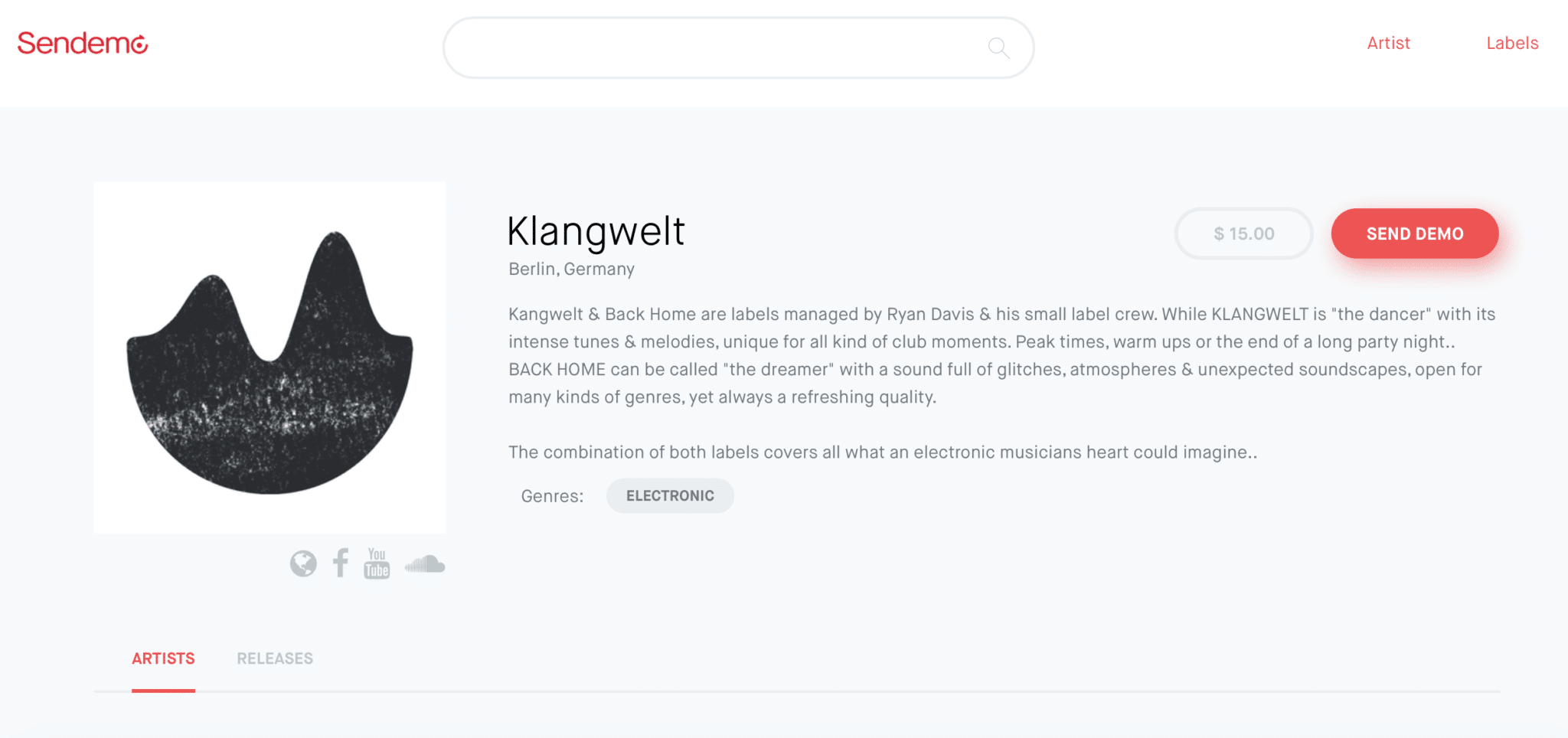Click the Sendemo logo
The width and height of the screenshot is (1568, 738).
pyautogui.click(x=83, y=44)
